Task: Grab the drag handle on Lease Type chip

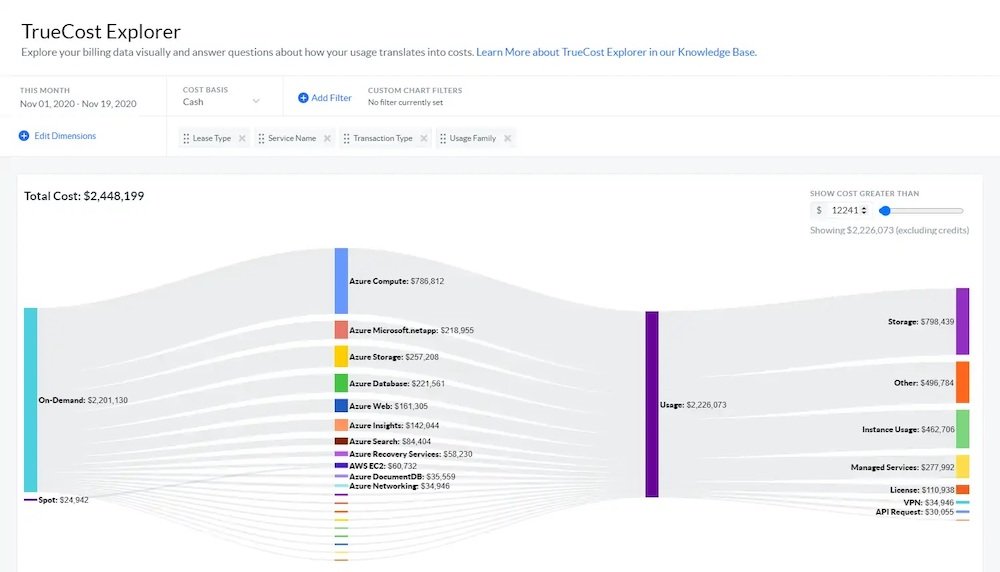Action: pos(186,138)
